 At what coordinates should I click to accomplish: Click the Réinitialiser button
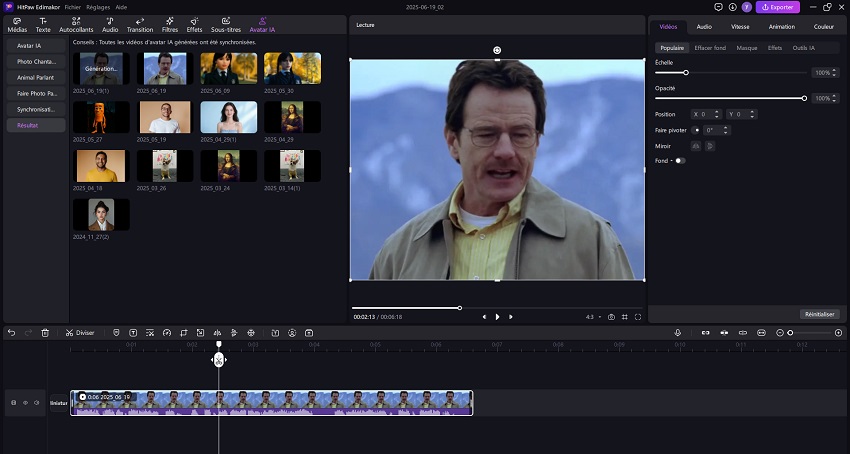[x=820, y=314]
